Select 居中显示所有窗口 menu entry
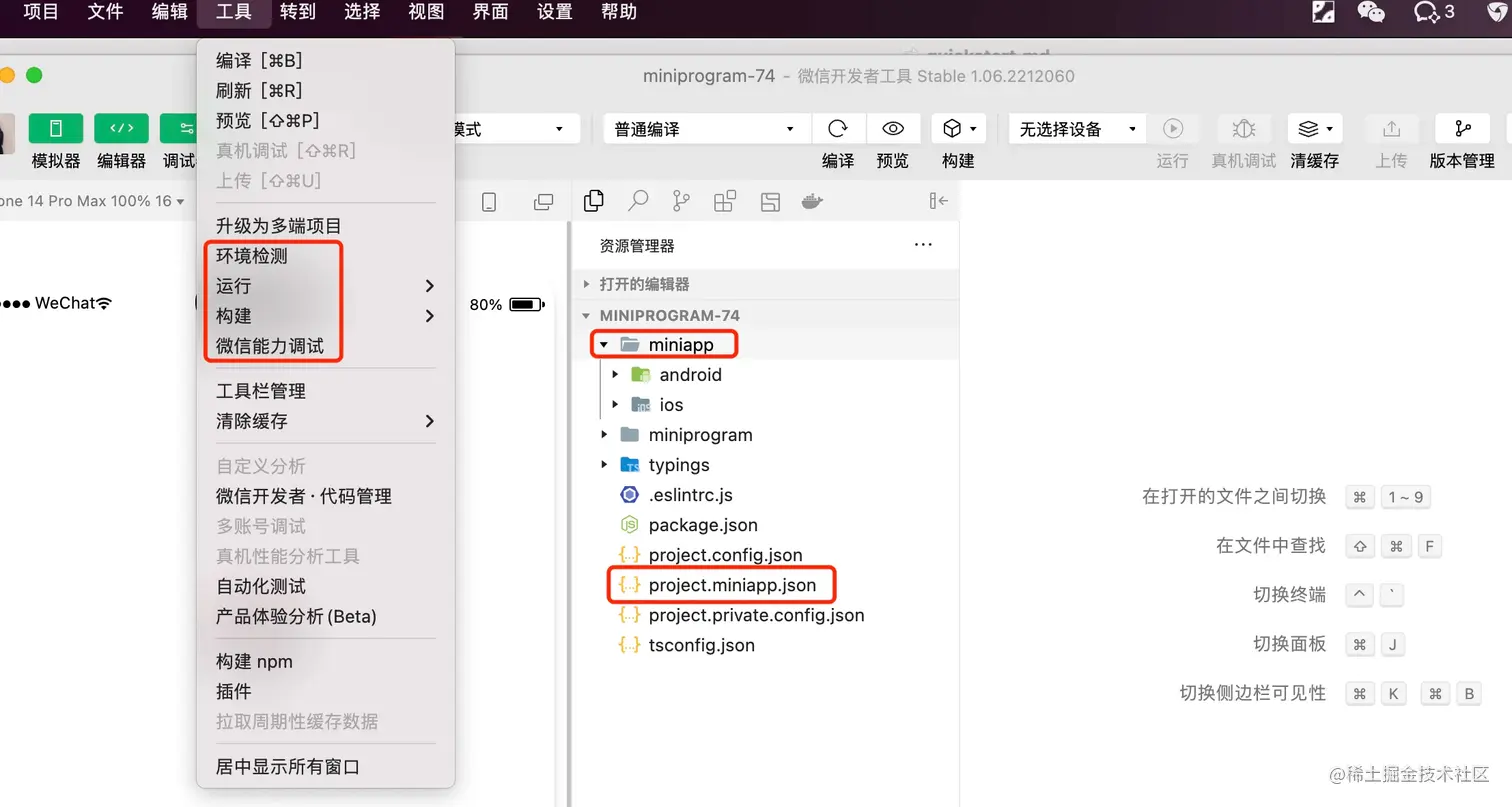 (x=326, y=767)
